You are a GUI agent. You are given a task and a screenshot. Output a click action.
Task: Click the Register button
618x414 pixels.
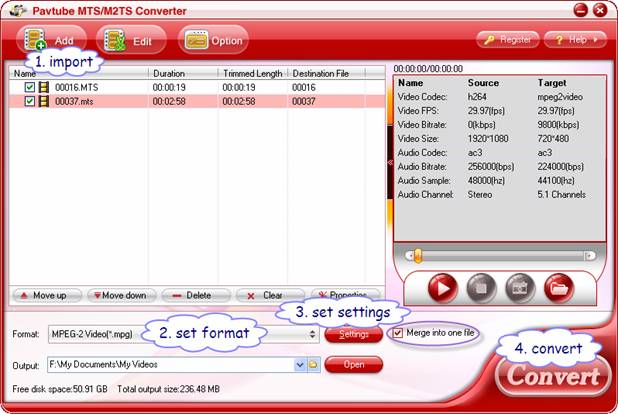[508, 40]
